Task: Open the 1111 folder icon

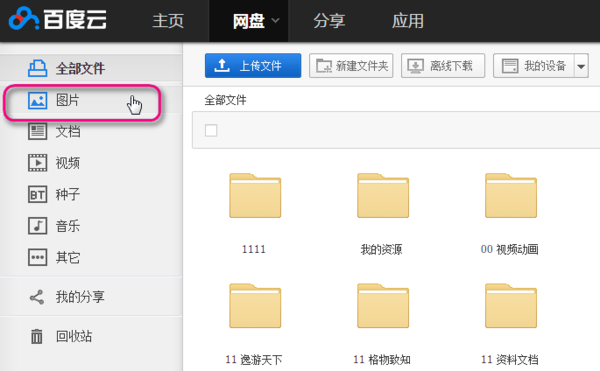Action: coord(255,195)
